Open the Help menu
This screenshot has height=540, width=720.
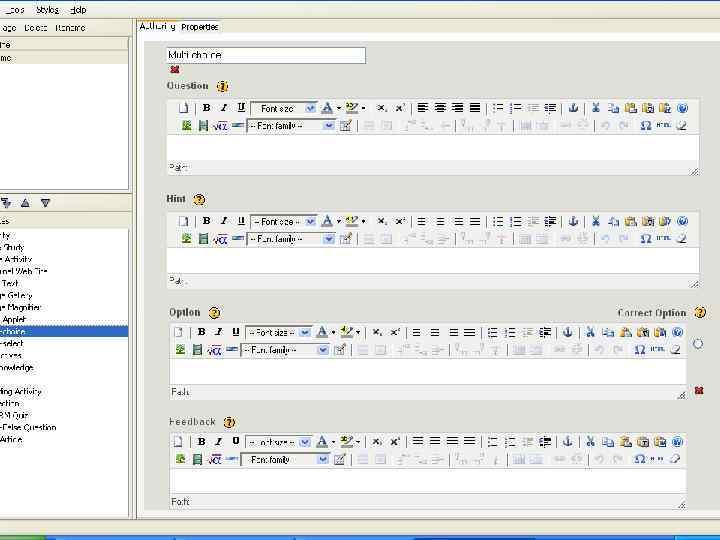(x=78, y=10)
